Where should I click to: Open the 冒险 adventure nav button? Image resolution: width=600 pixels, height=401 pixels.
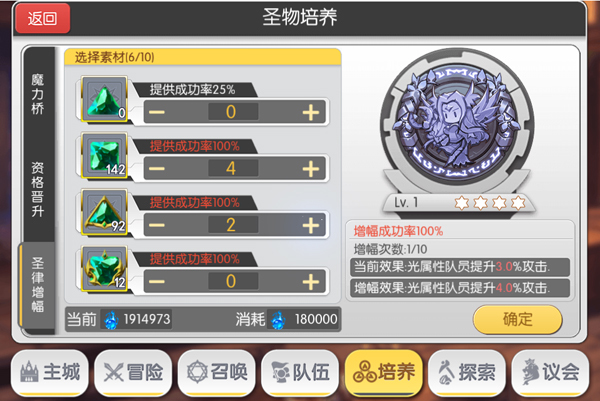133,372
